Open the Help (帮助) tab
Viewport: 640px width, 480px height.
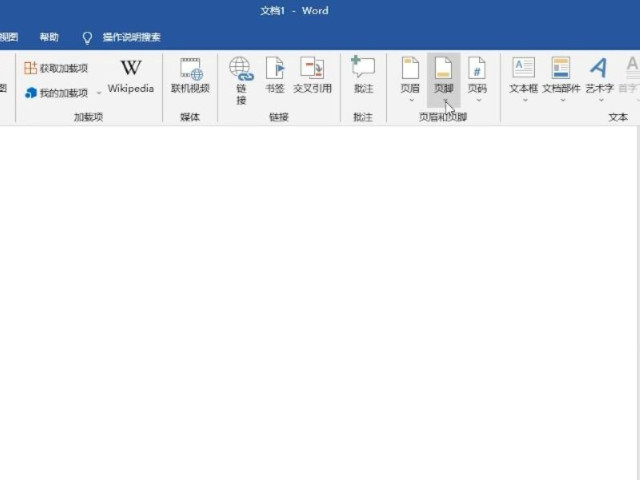click(x=49, y=37)
